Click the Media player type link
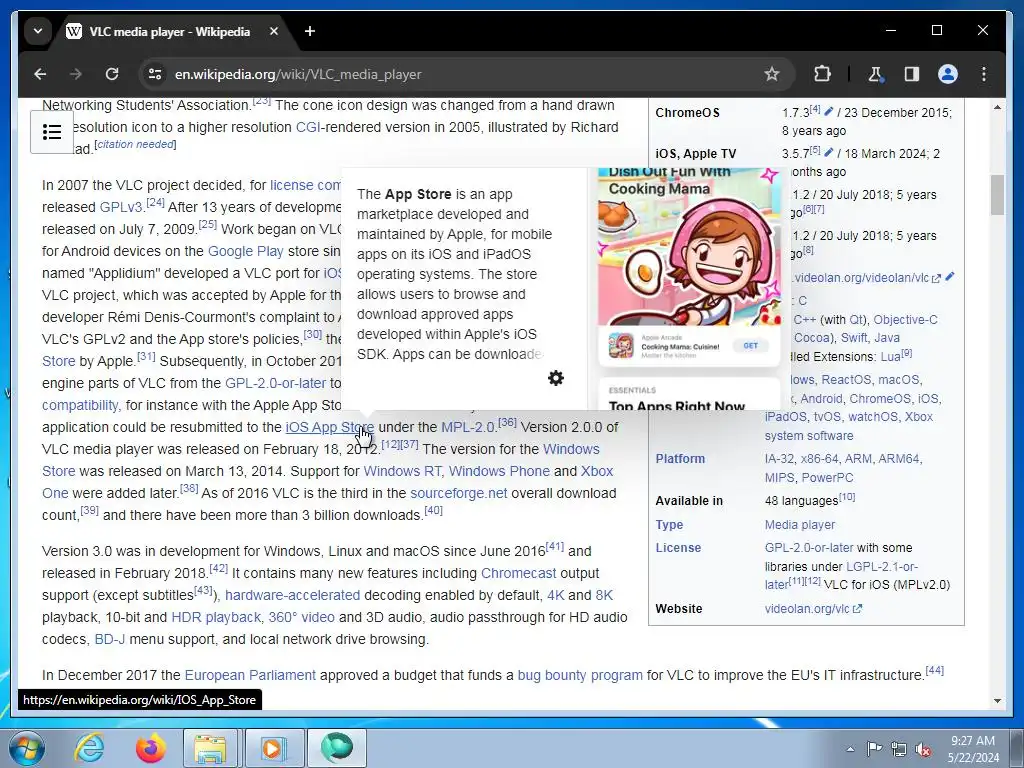This screenshot has height=768, width=1024. click(799, 524)
